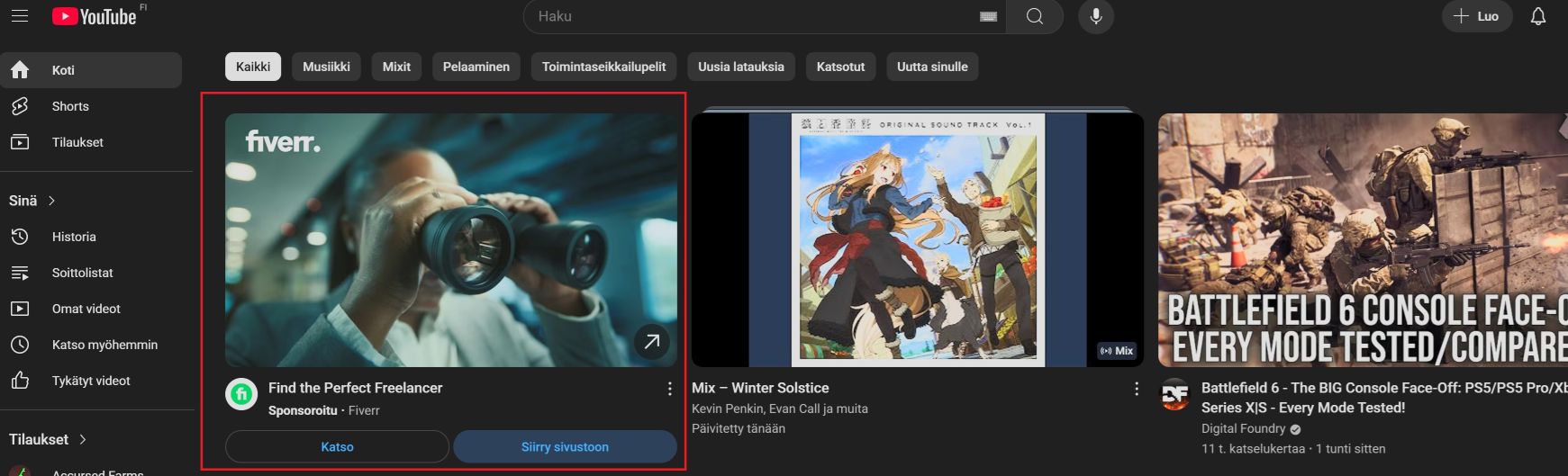Click the Siirry sivustoon button
This screenshot has height=476, width=1568.
[565, 446]
